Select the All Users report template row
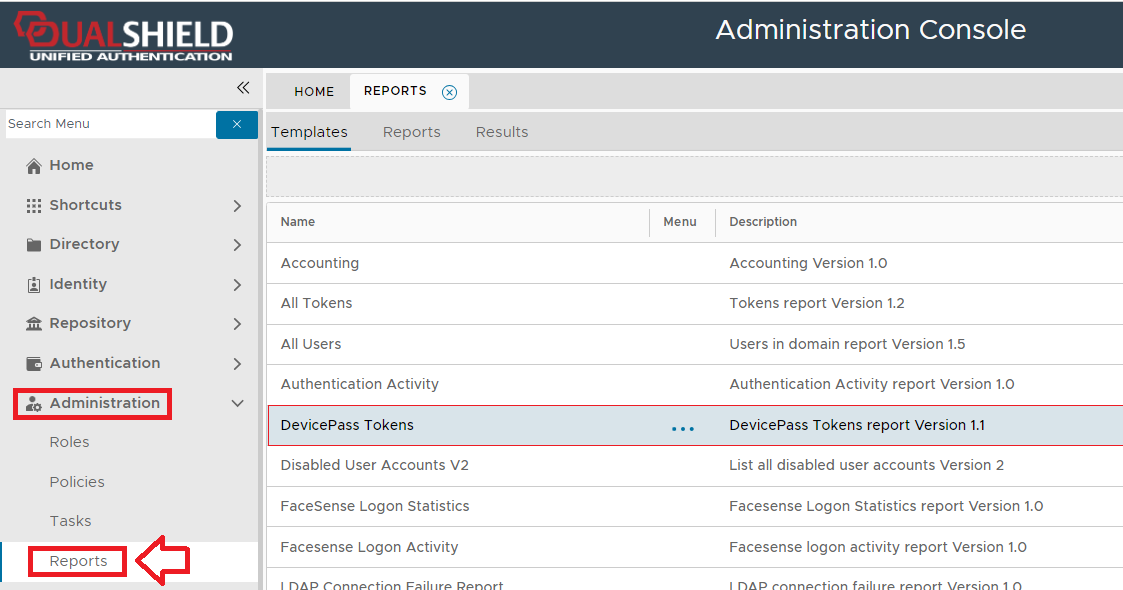The width and height of the screenshot is (1123, 590). point(311,344)
